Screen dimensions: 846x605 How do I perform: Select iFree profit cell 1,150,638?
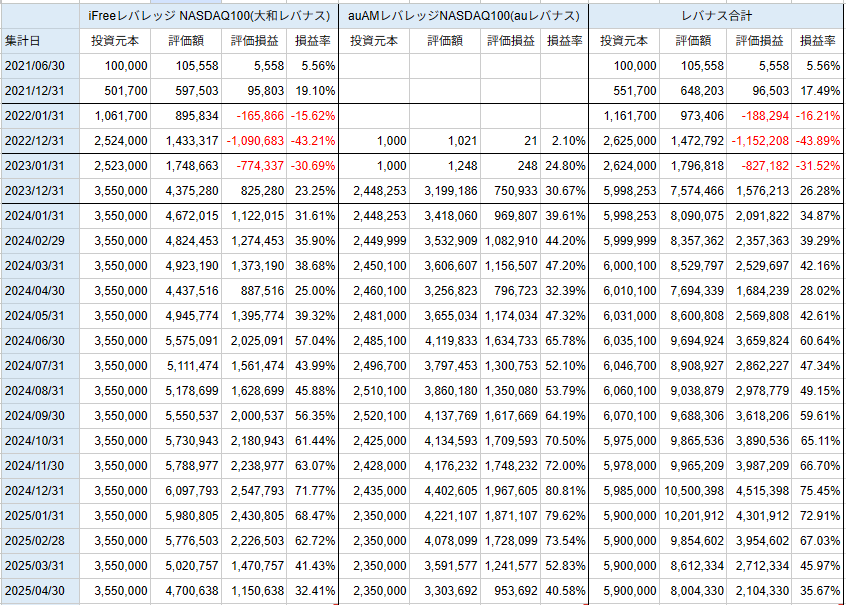pyautogui.click(x=254, y=591)
